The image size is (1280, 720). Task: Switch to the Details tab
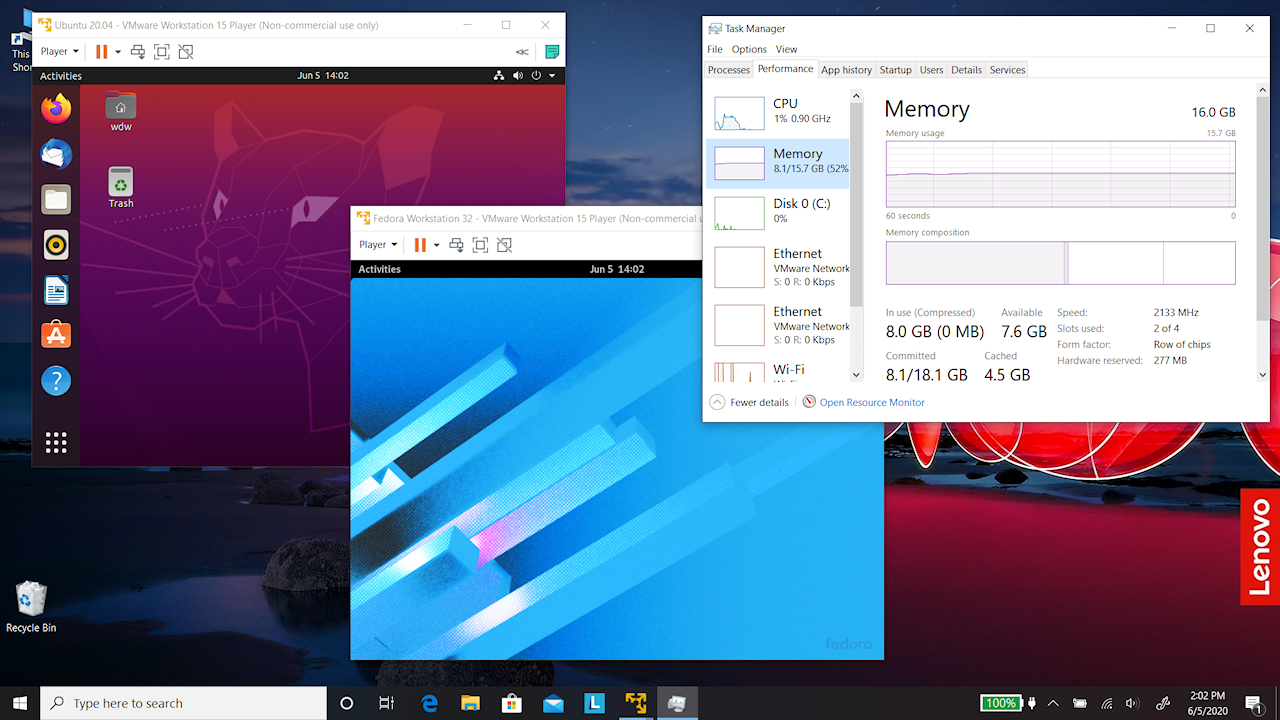(966, 70)
